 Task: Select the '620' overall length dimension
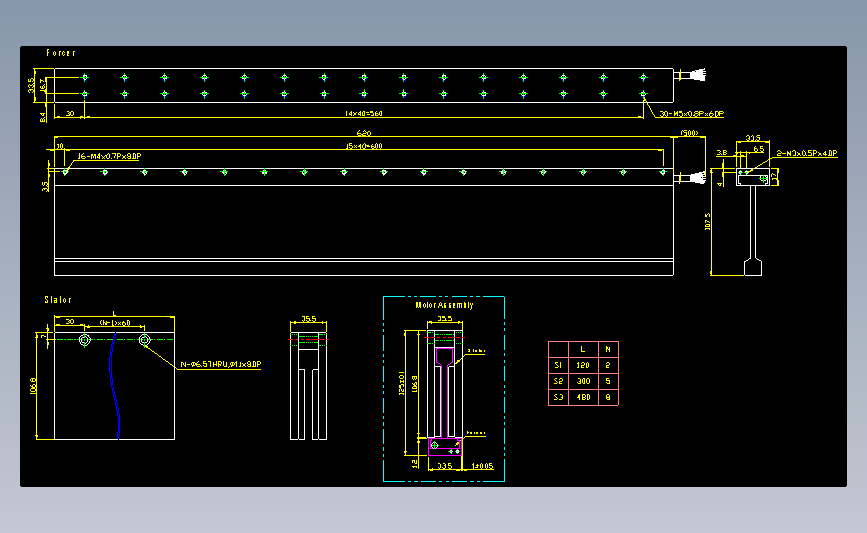pyautogui.click(x=364, y=133)
